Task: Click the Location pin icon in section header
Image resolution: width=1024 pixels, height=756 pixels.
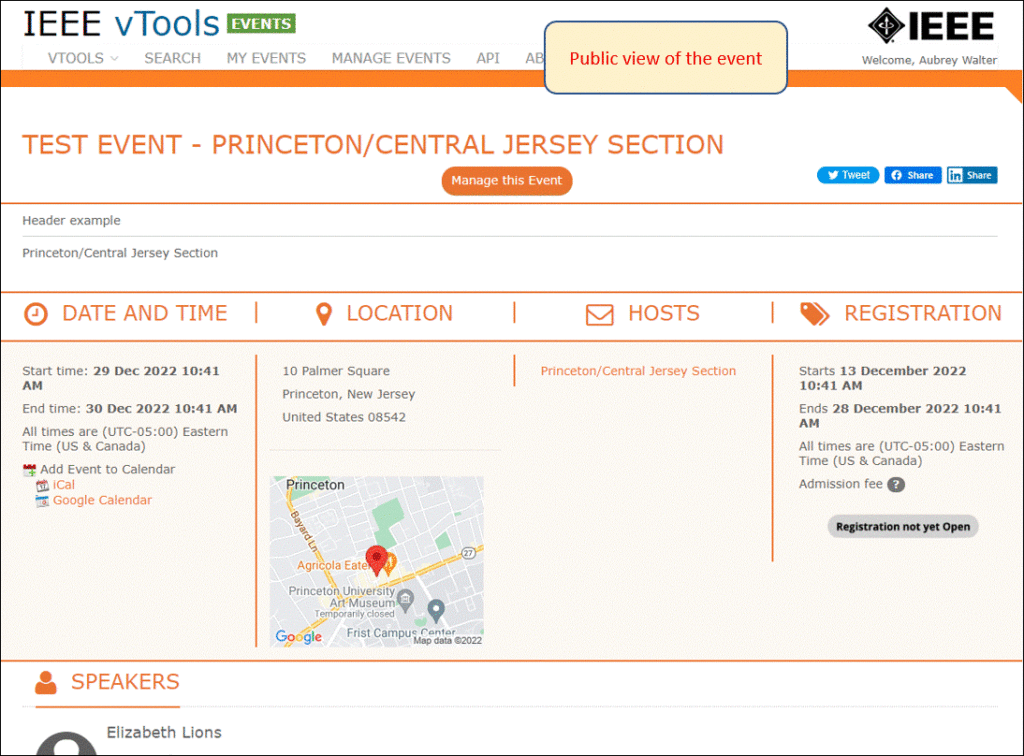Action: [x=324, y=314]
